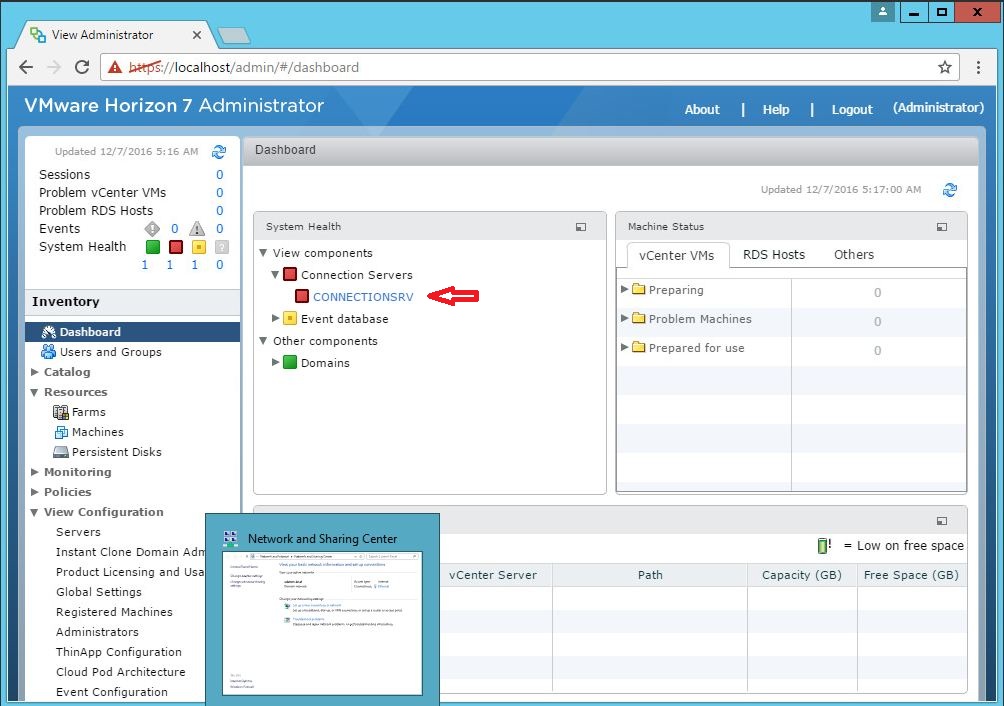Open the Problem RDS Hosts count link

click(220, 211)
